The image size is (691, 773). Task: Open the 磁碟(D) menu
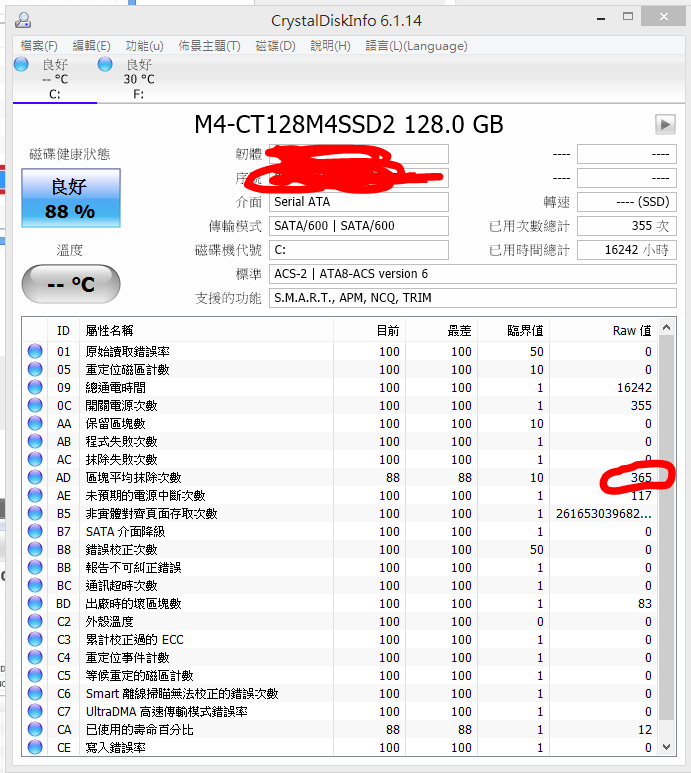click(x=276, y=46)
